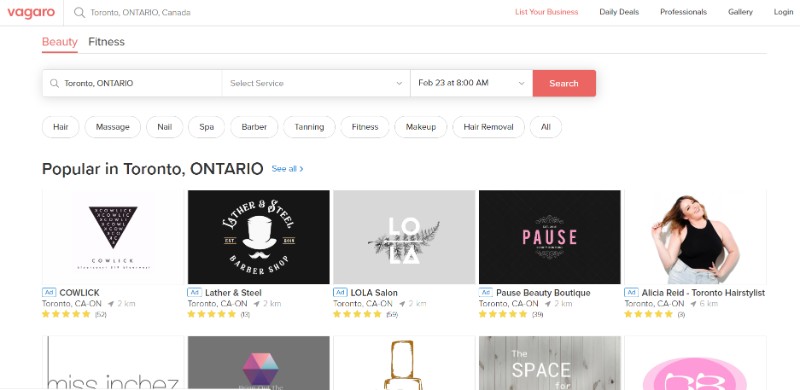This screenshot has height=390, width=800.
Task: Open Alicia Reid hairstylist photo
Action: 695,237
